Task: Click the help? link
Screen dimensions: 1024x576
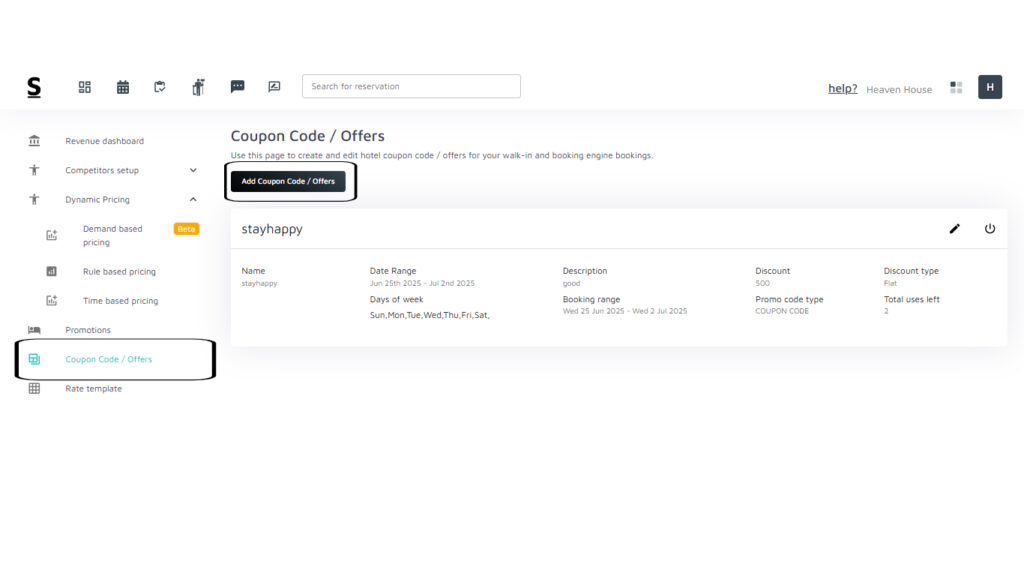Action: 842,89
